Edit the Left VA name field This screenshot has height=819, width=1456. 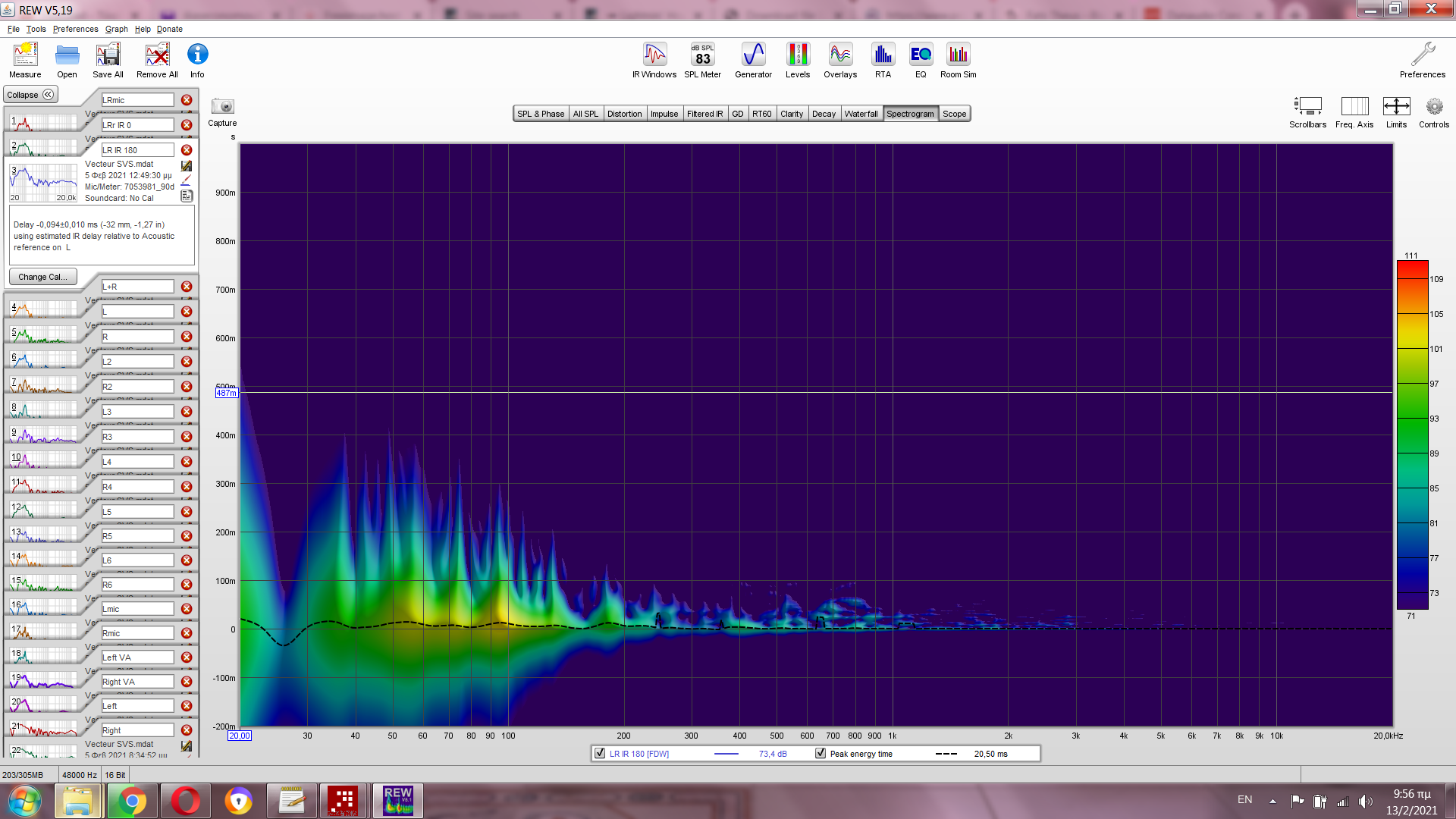coord(137,657)
